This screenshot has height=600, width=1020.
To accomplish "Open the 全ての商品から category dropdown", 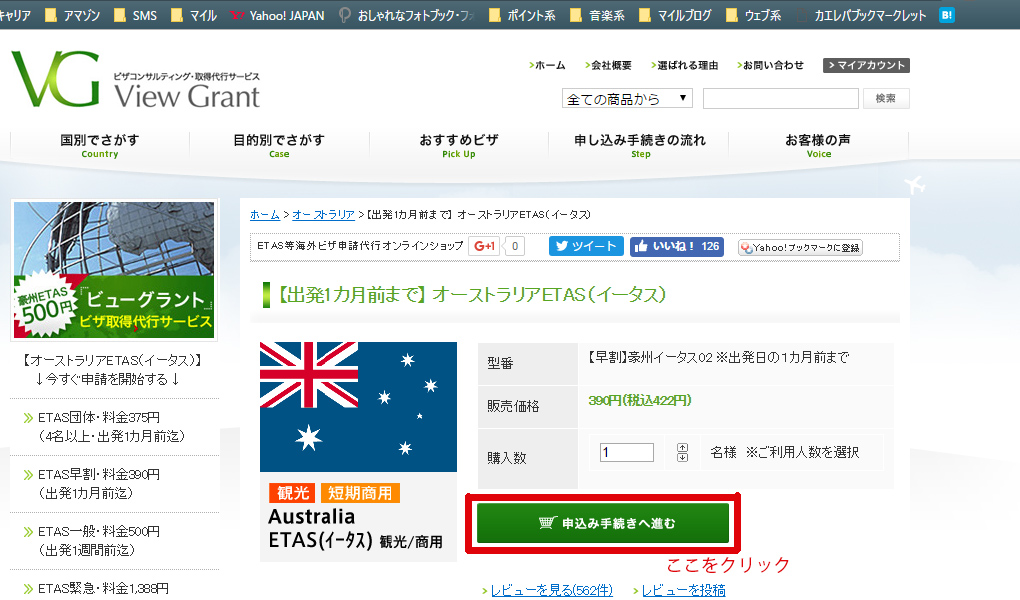I will [x=628, y=98].
